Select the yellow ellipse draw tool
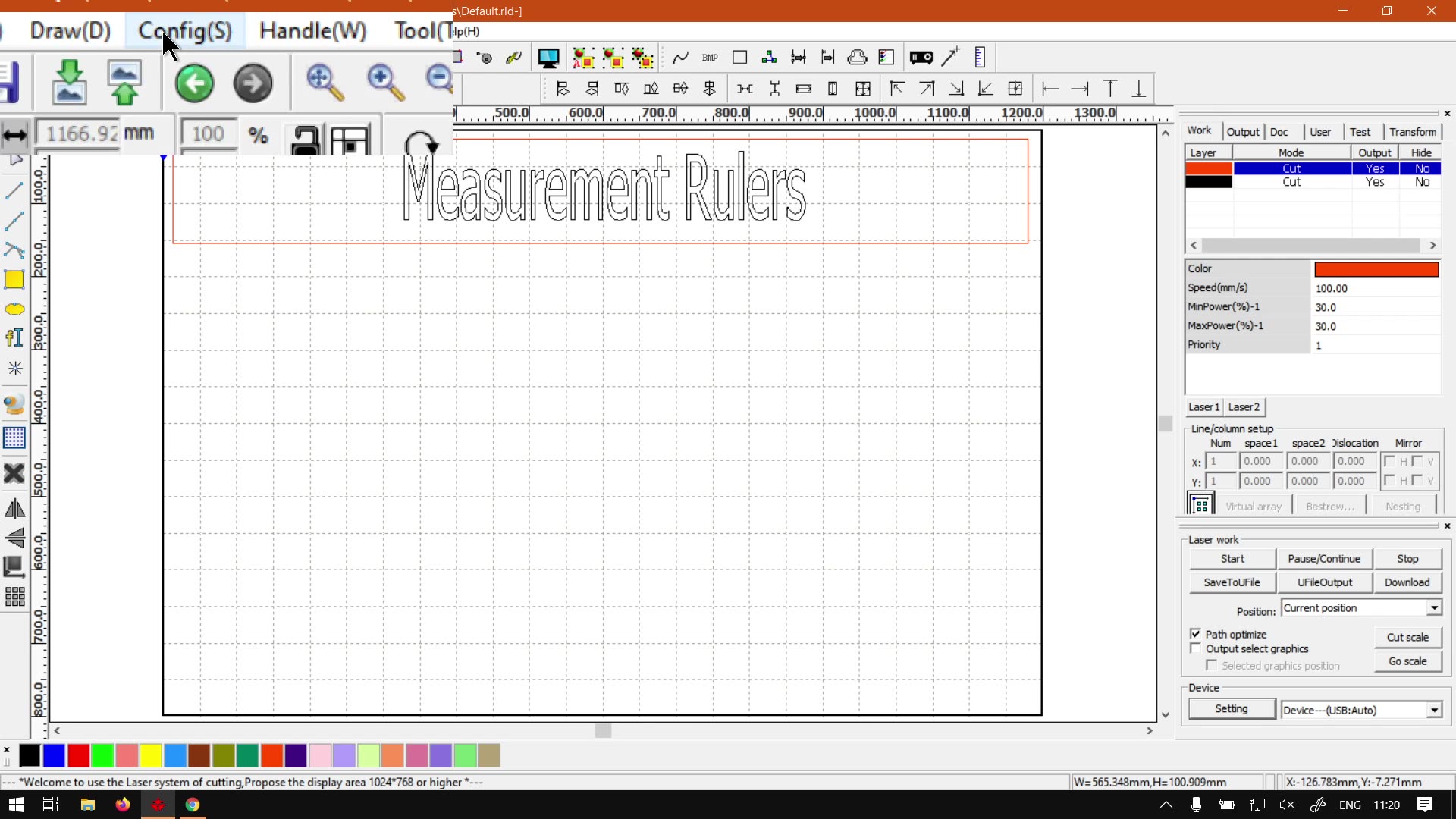1456x819 pixels. click(14, 309)
